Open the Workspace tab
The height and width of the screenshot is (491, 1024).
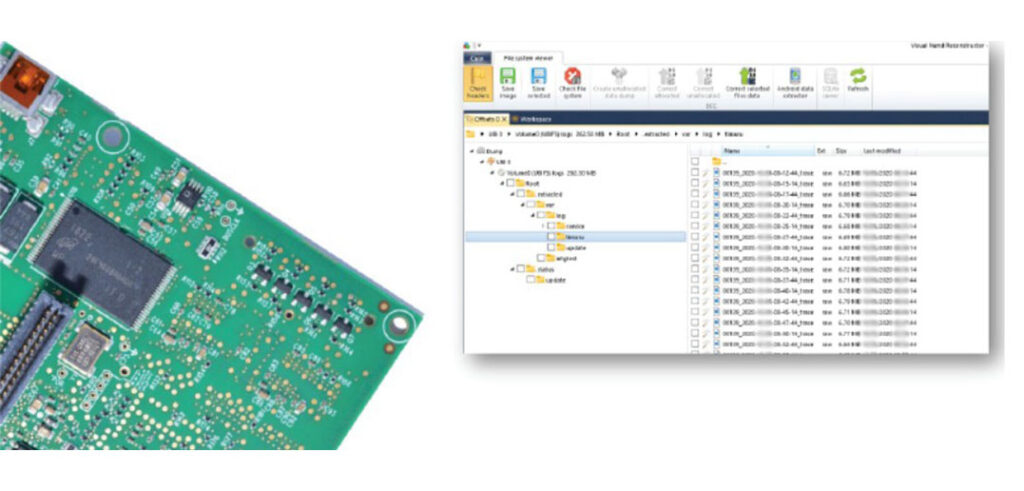(537, 119)
